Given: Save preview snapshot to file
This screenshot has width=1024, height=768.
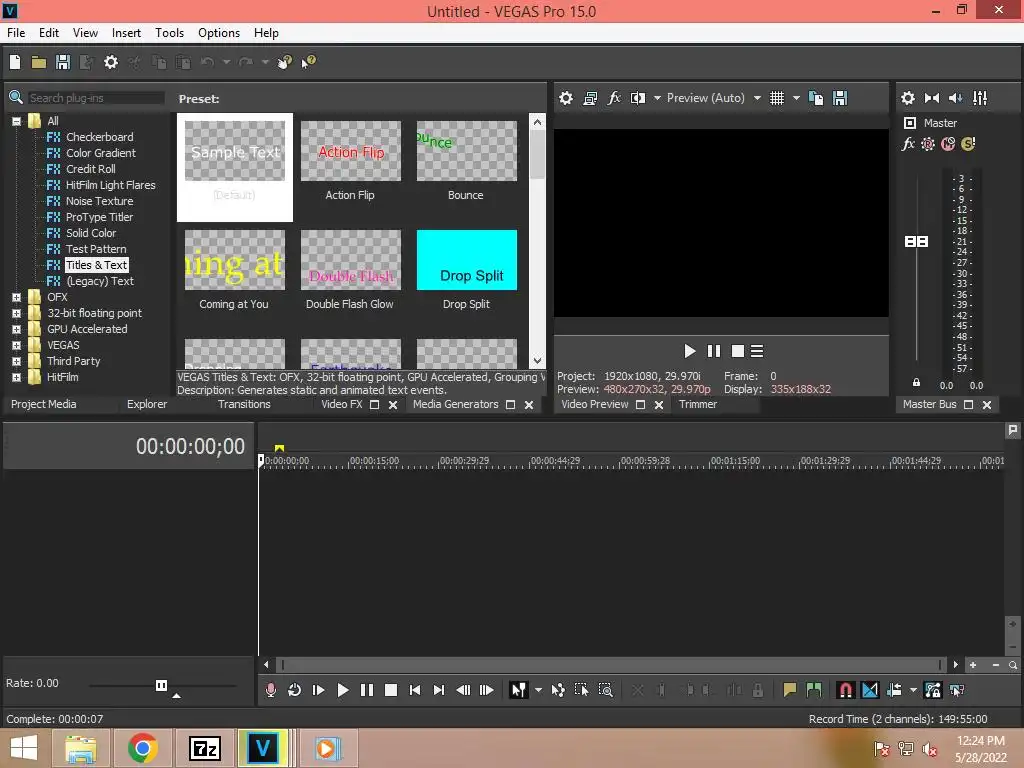Looking at the screenshot, I should coord(840,98).
